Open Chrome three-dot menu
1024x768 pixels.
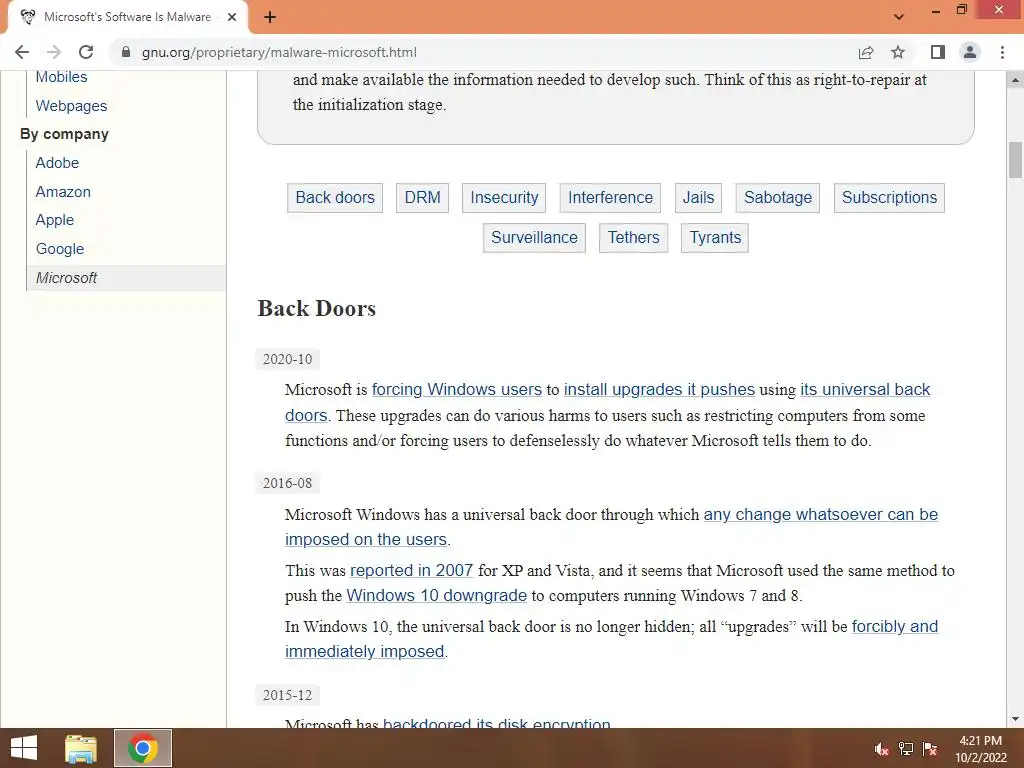(1002, 52)
